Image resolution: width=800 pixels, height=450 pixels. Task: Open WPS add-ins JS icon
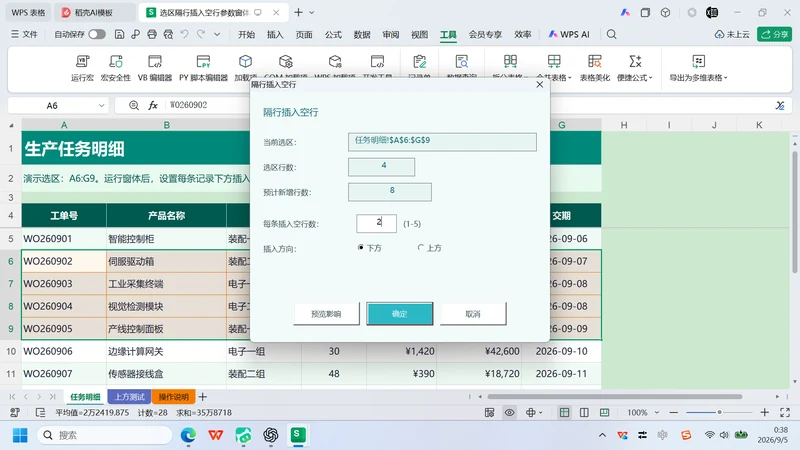[335, 62]
